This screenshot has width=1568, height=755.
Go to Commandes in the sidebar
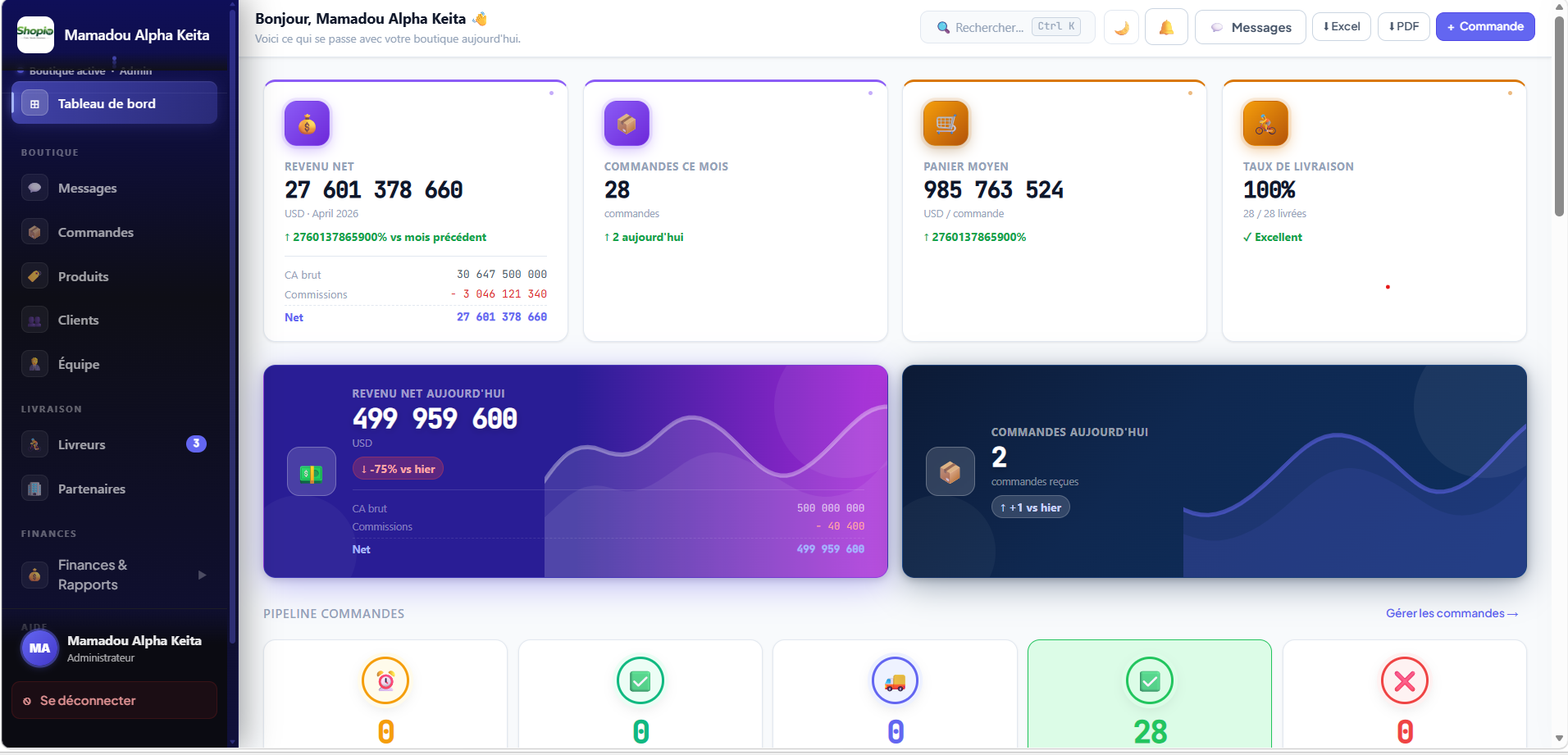coord(114,232)
